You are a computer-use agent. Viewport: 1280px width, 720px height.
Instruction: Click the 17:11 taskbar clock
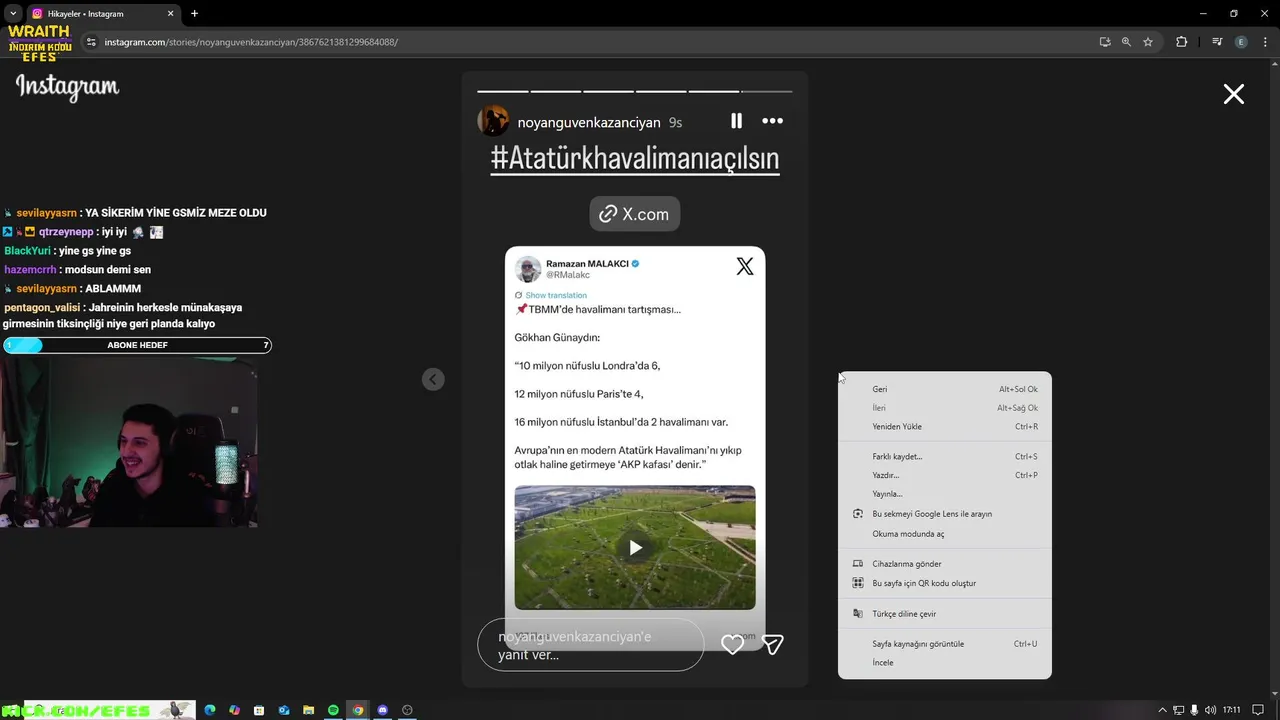[1231, 710]
